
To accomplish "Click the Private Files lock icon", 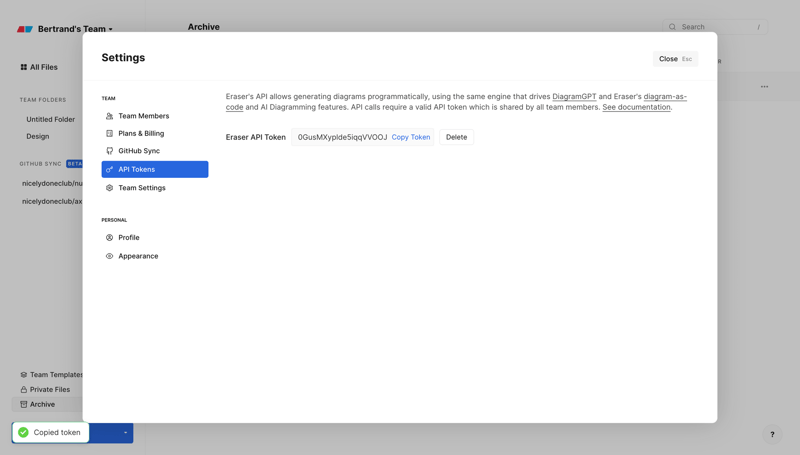I will pyautogui.click(x=23, y=389).
